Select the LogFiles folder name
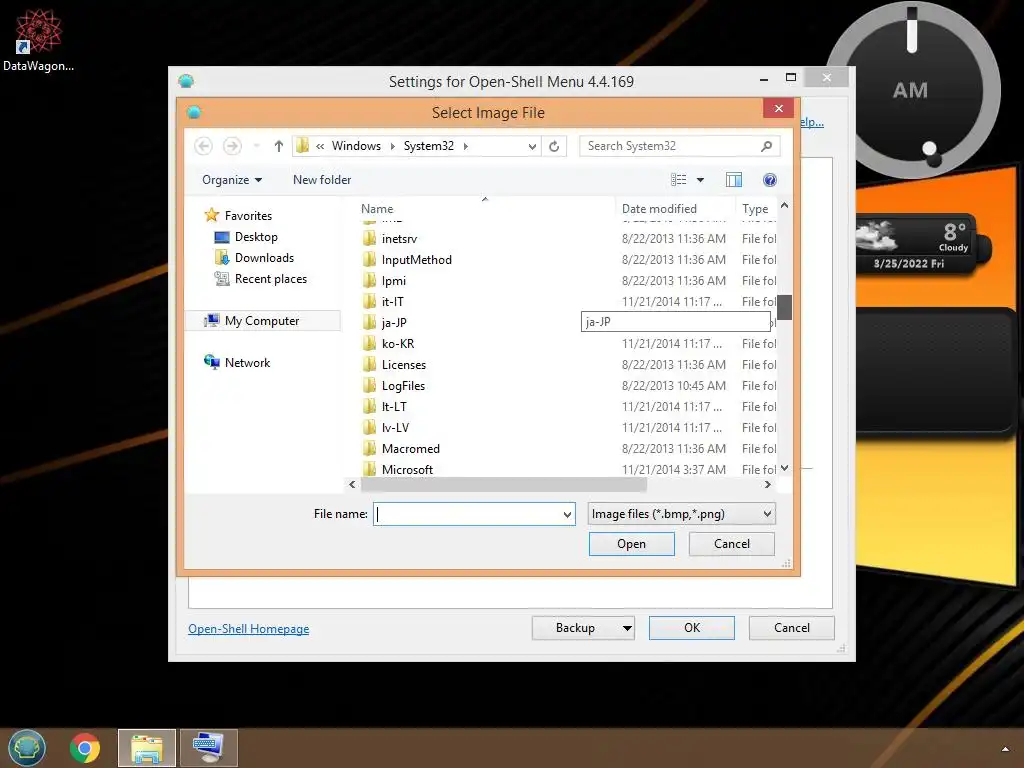The image size is (1024, 768). pyautogui.click(x=403, y=385)
